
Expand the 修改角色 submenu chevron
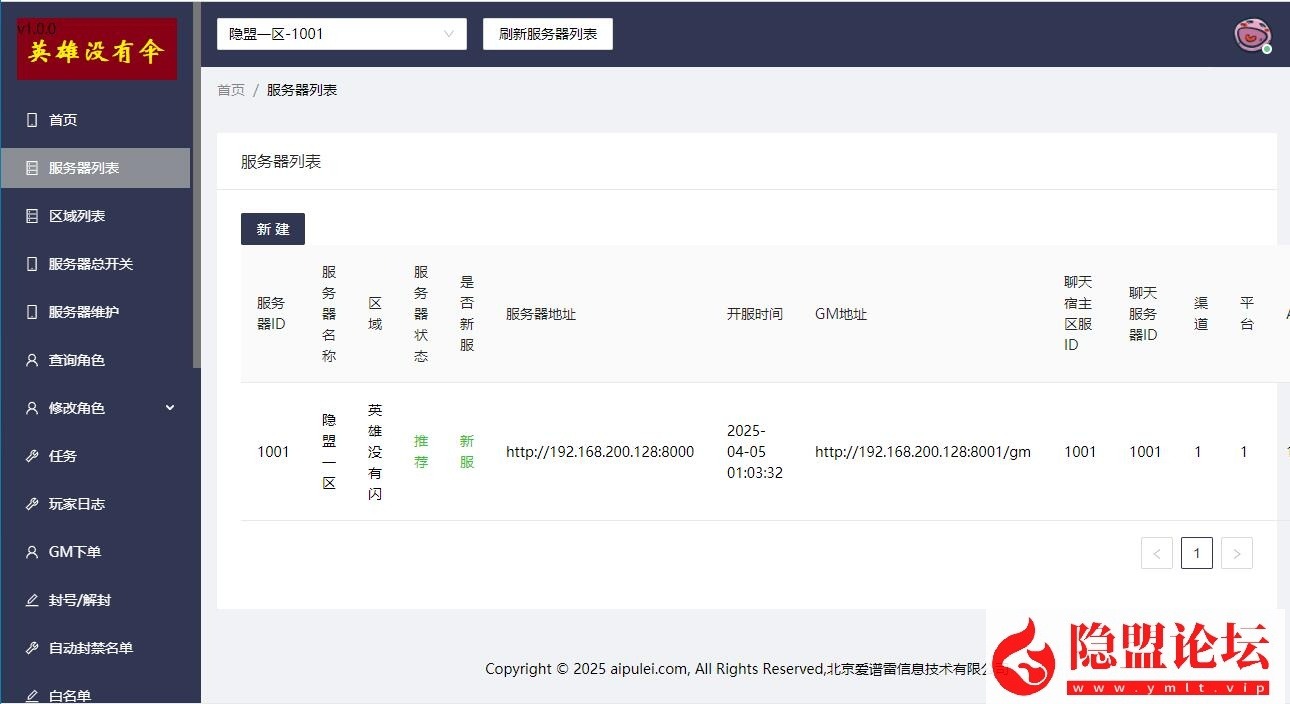click(x=169, y=408)
